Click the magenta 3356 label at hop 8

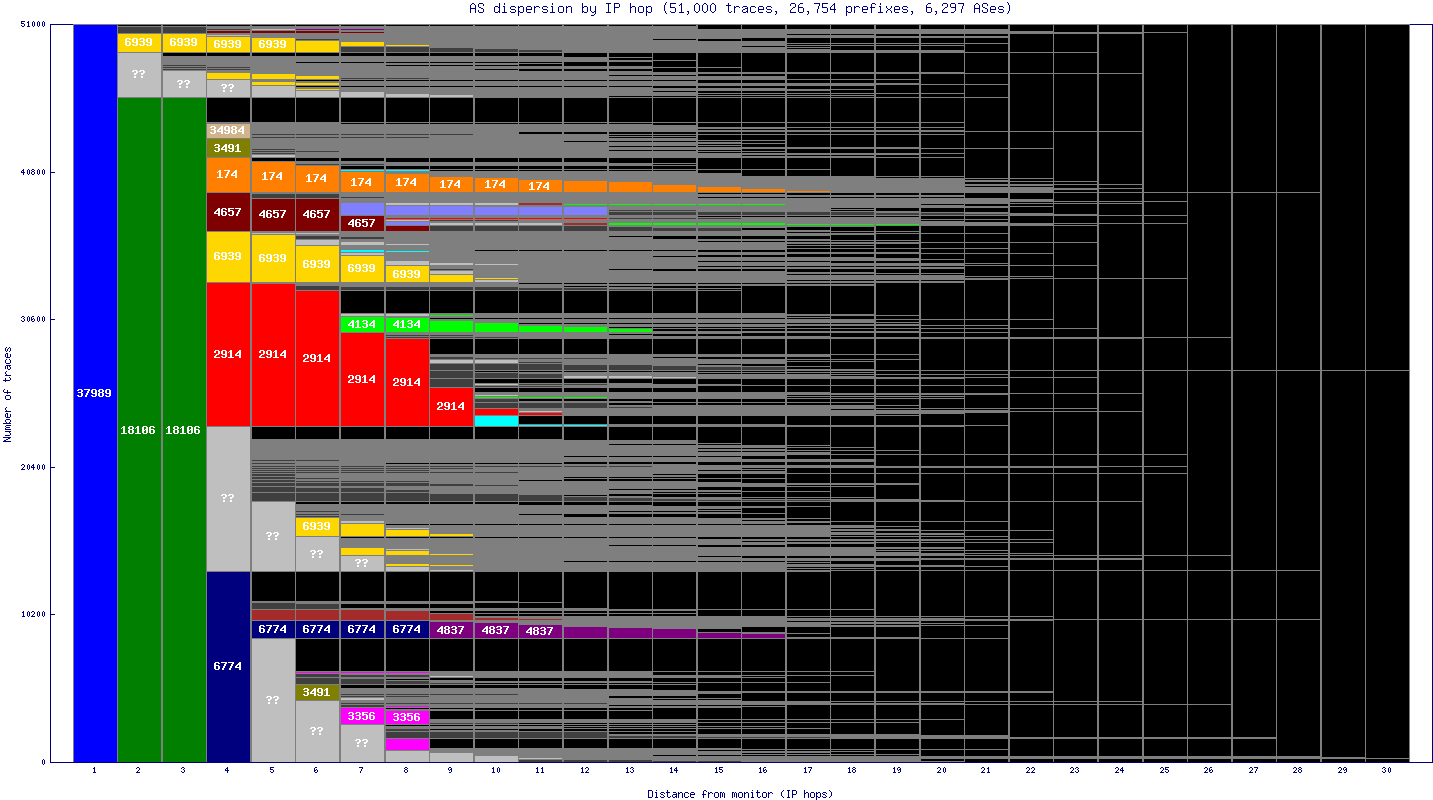[406, 717]
